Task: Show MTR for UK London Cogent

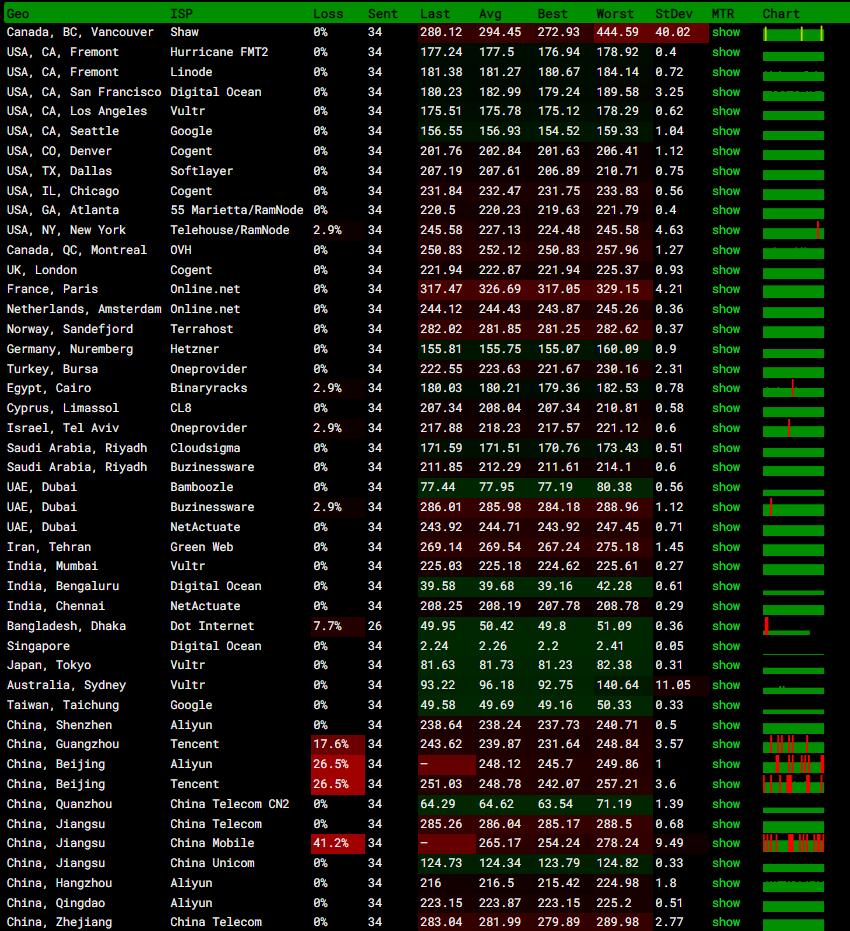Action: click(x=726, y=270)
